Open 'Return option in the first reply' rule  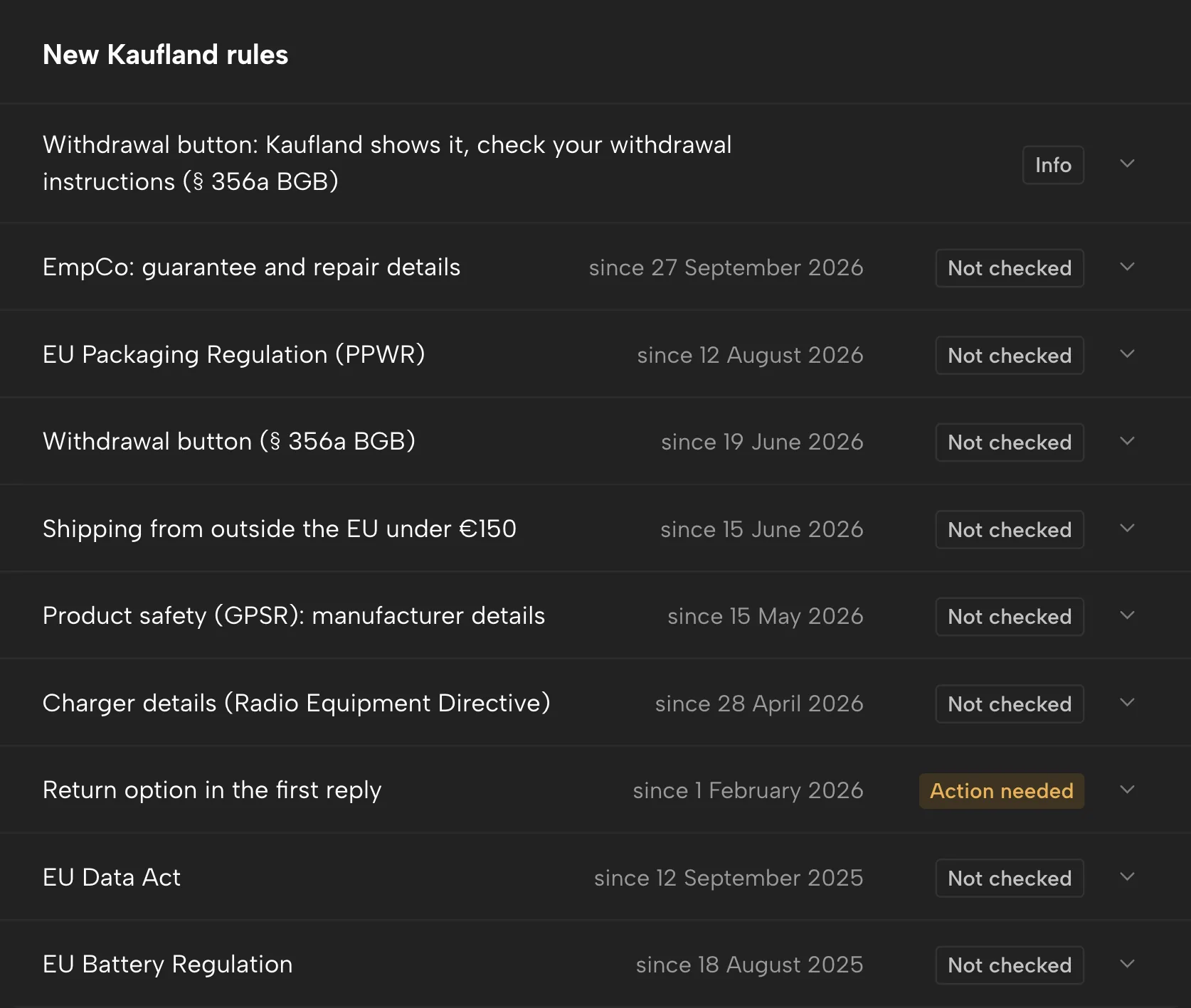click(212, 790)
